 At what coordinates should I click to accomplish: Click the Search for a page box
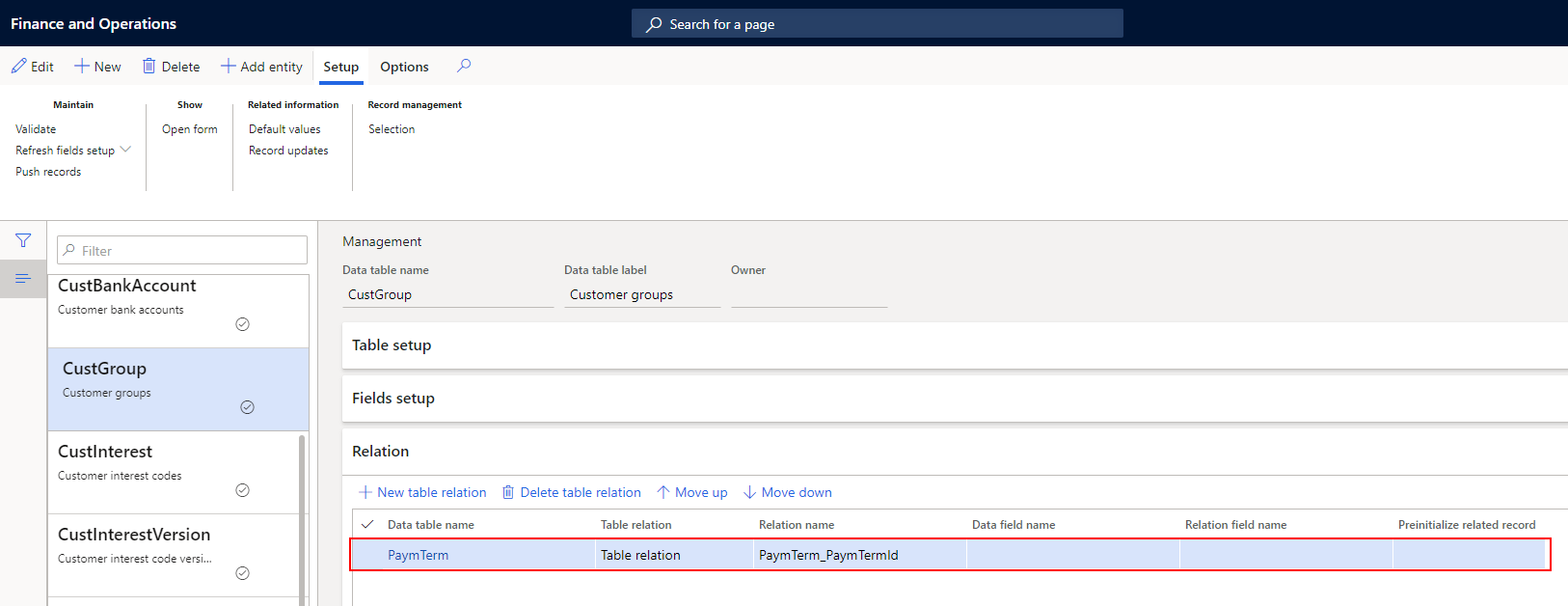click(877, 24)
